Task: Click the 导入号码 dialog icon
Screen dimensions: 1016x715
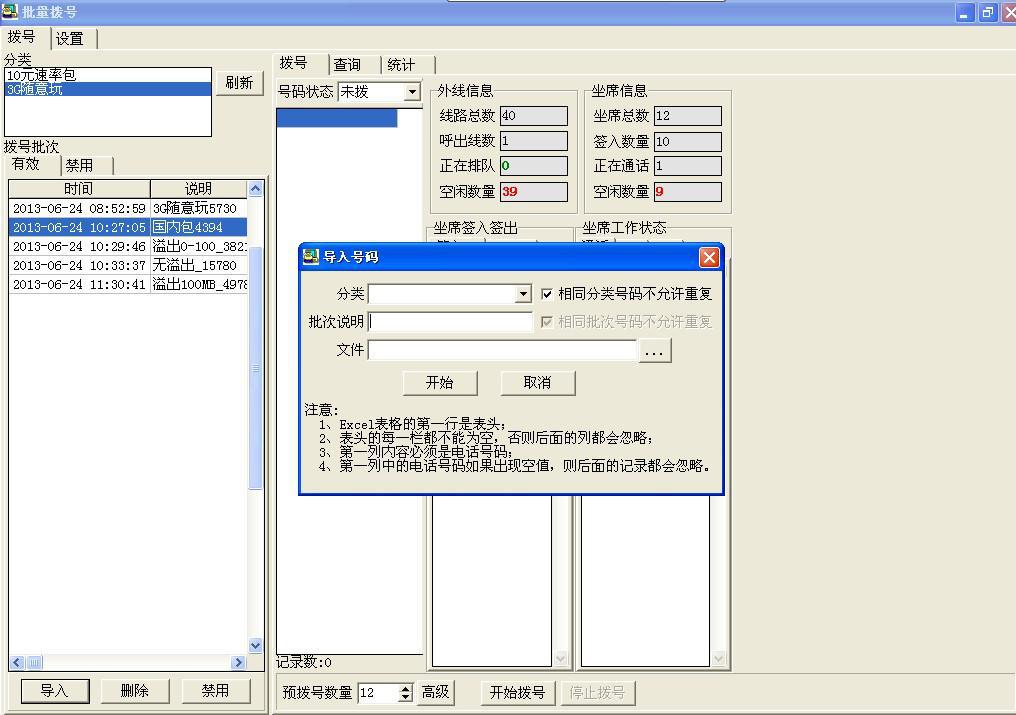Action: tap(310, 257)
